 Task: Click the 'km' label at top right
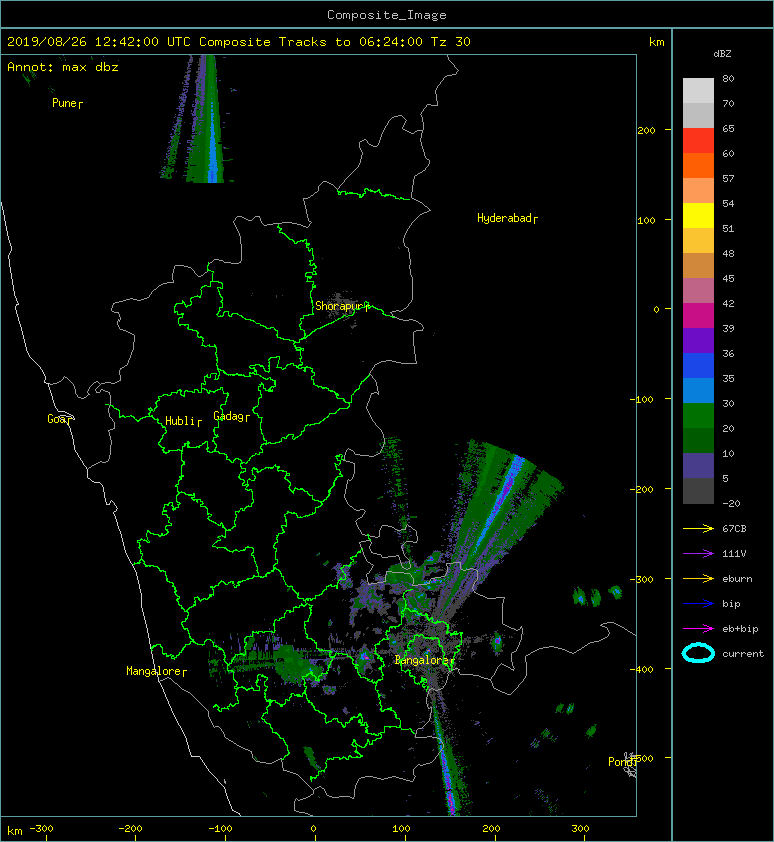pyautogui.click(x=656, y=42)
